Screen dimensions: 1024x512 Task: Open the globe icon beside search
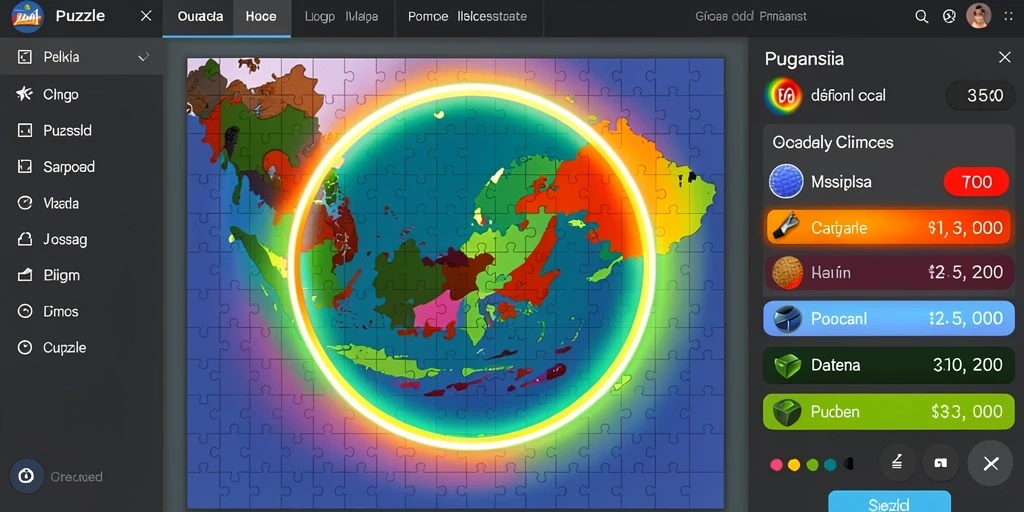[950, 17]
